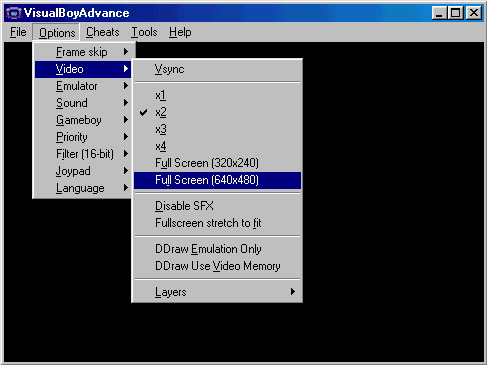Viewport: 487px width, 365px height.
Task: Close the VisualBoyAdvance window
Action: pos(473,13)
